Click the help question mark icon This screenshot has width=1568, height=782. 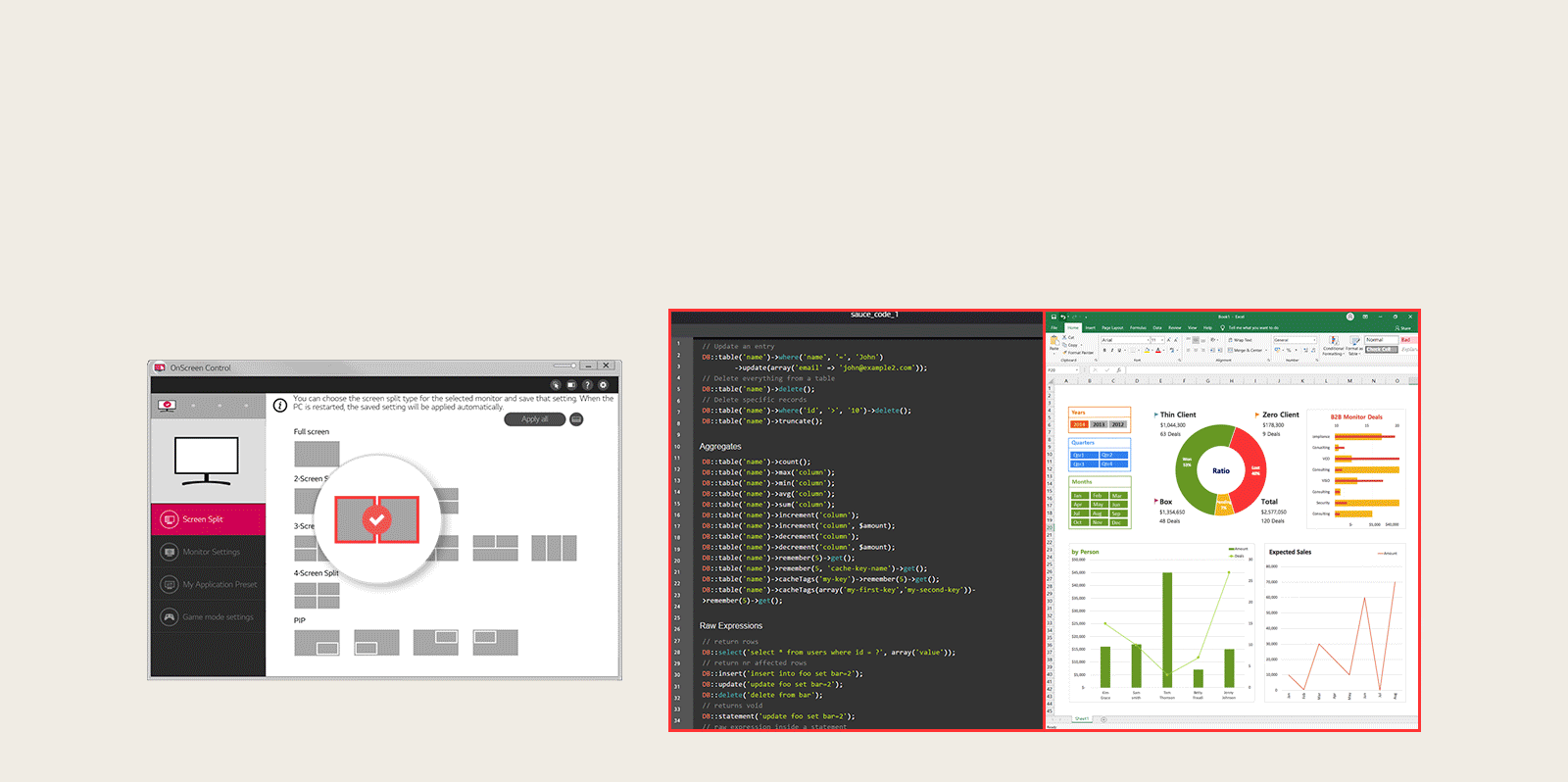point(588,385)
